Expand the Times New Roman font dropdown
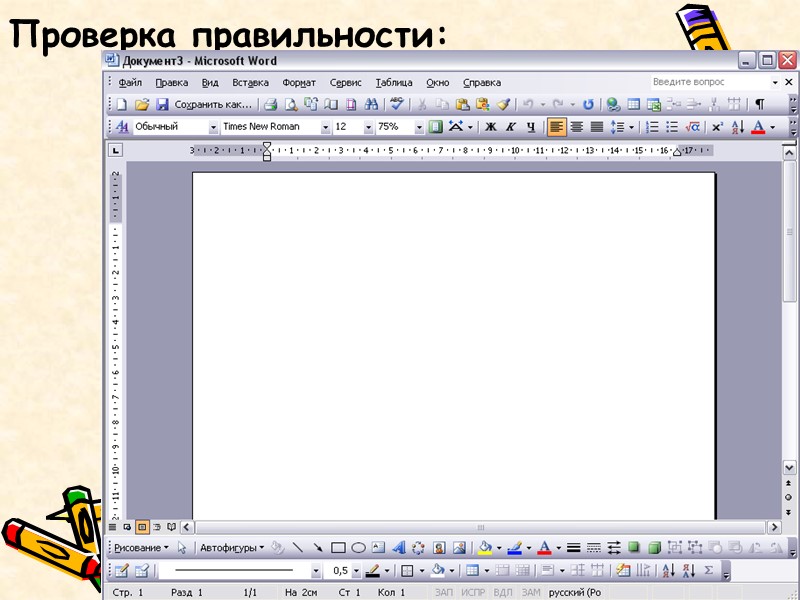This screenshot has height=600, width=800. [x=325, y=127]
